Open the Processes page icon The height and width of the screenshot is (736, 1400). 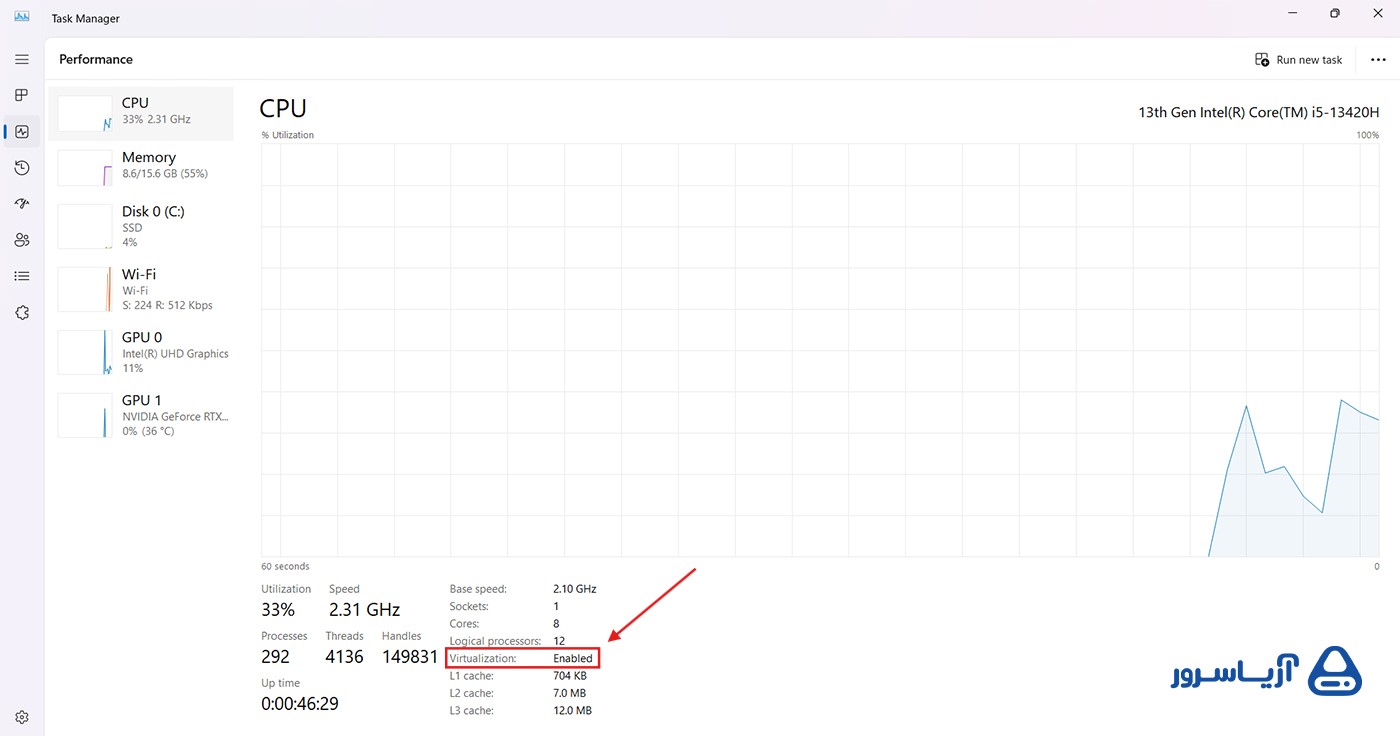click(x=22, y=95)
